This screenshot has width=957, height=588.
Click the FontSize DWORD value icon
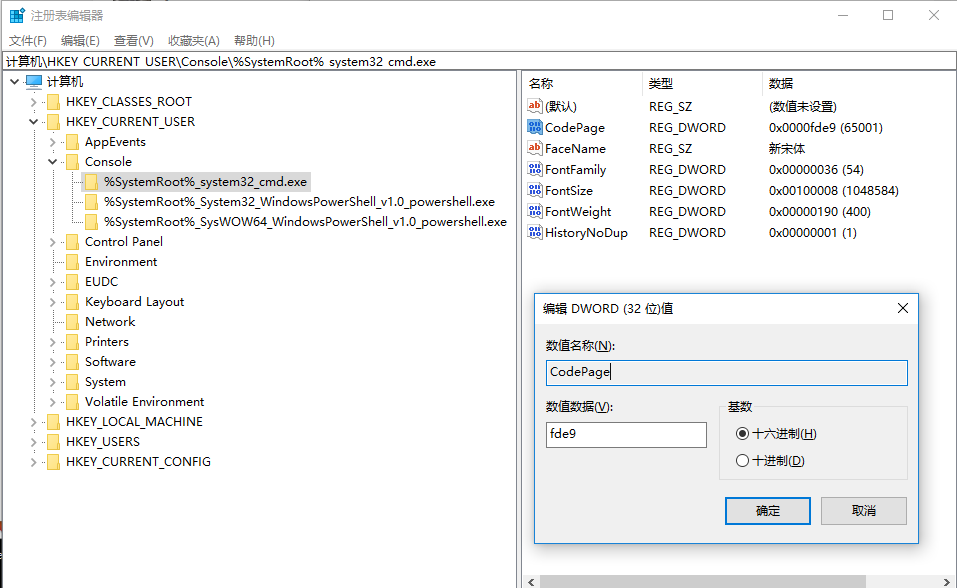pyautogui.click(x=535, y=190)
